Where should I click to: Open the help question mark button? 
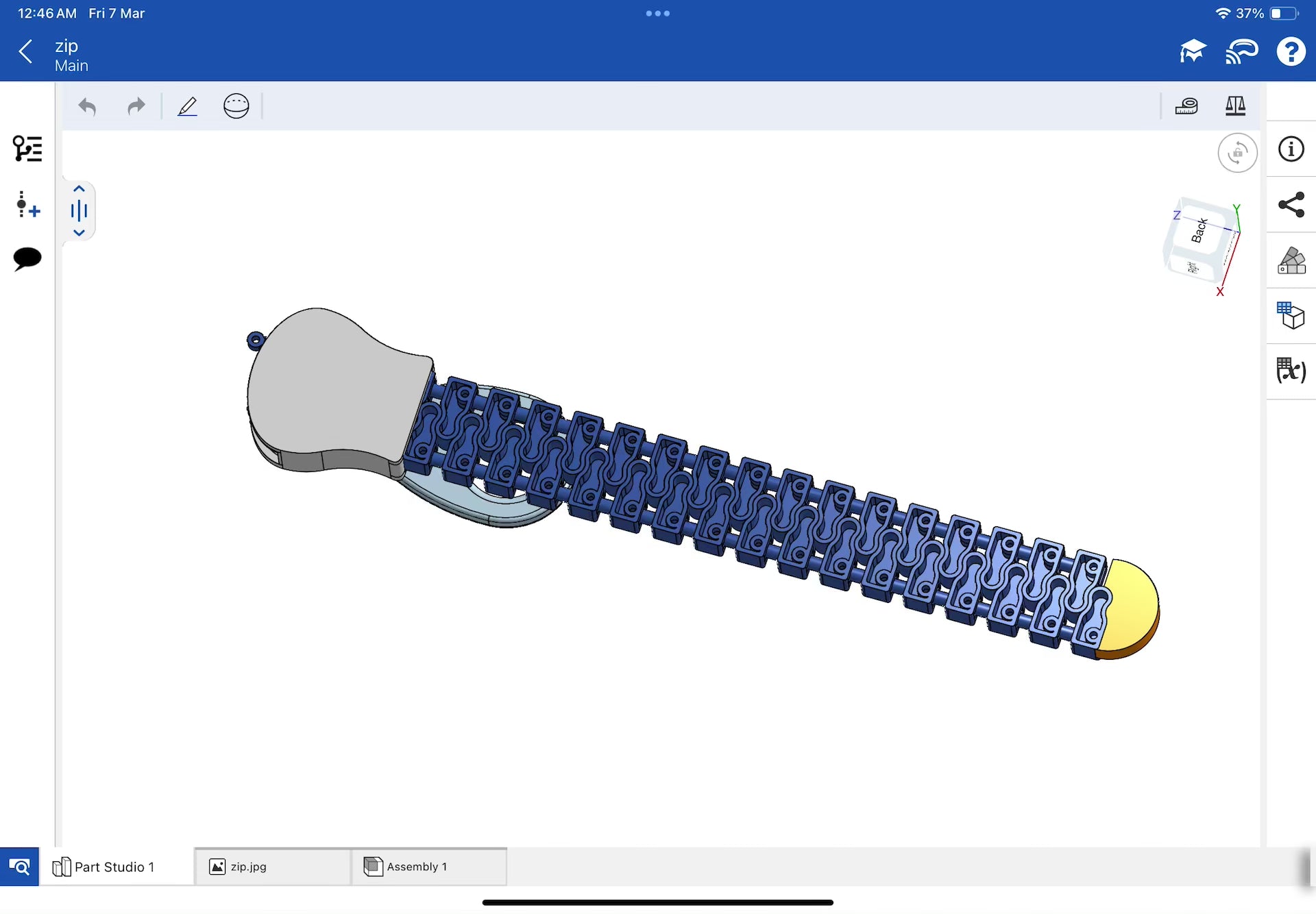point(1291,51)
